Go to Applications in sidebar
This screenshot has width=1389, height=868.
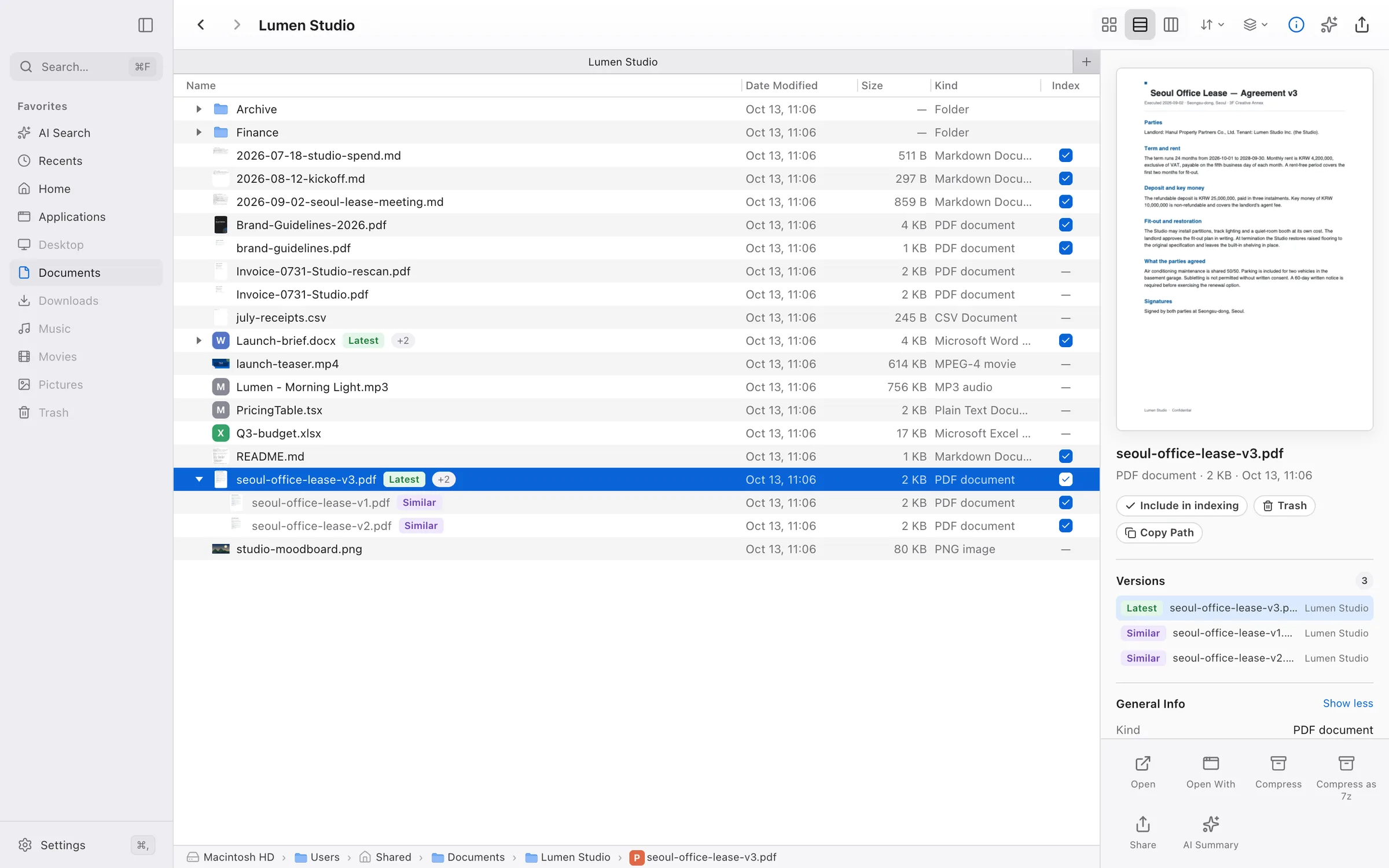(x=86, y=216)
